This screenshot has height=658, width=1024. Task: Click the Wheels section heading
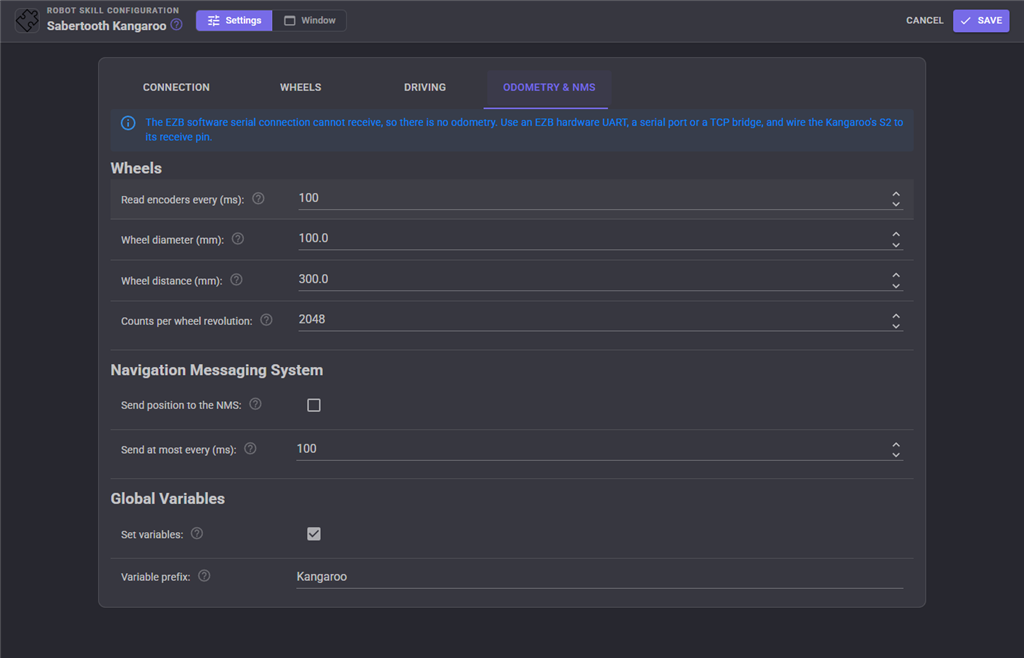click(x=136, y=168)
